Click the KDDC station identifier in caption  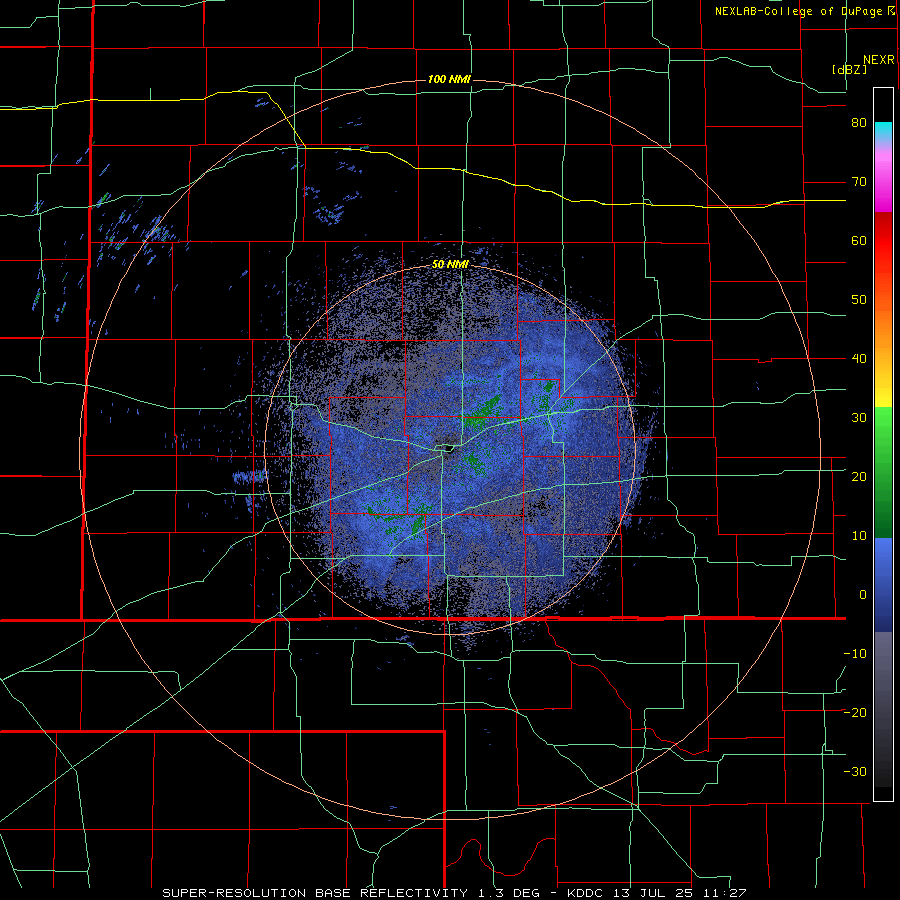point(583,893)
